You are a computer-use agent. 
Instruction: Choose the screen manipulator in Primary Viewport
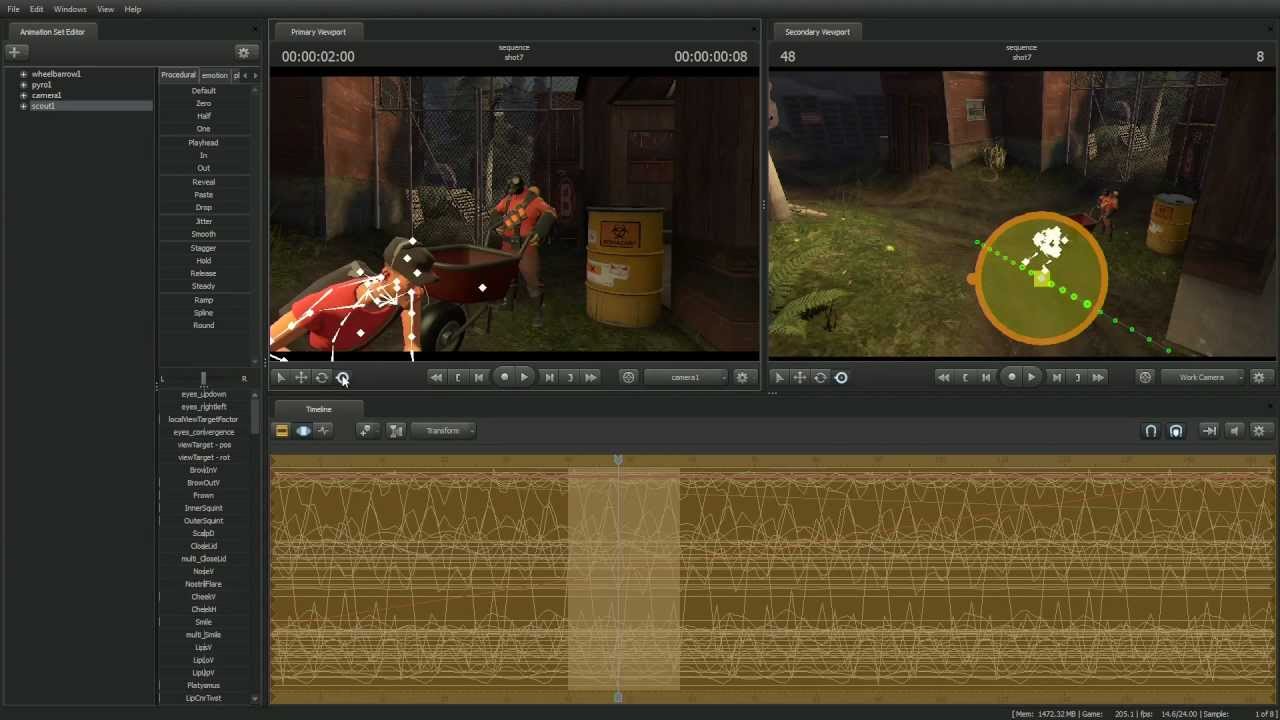343,377
